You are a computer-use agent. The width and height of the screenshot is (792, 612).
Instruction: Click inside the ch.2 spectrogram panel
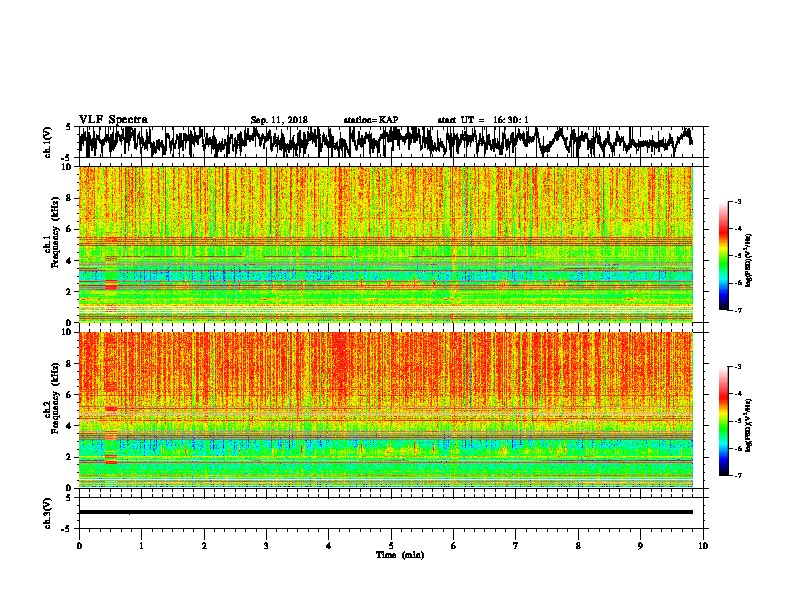point(385,410)
